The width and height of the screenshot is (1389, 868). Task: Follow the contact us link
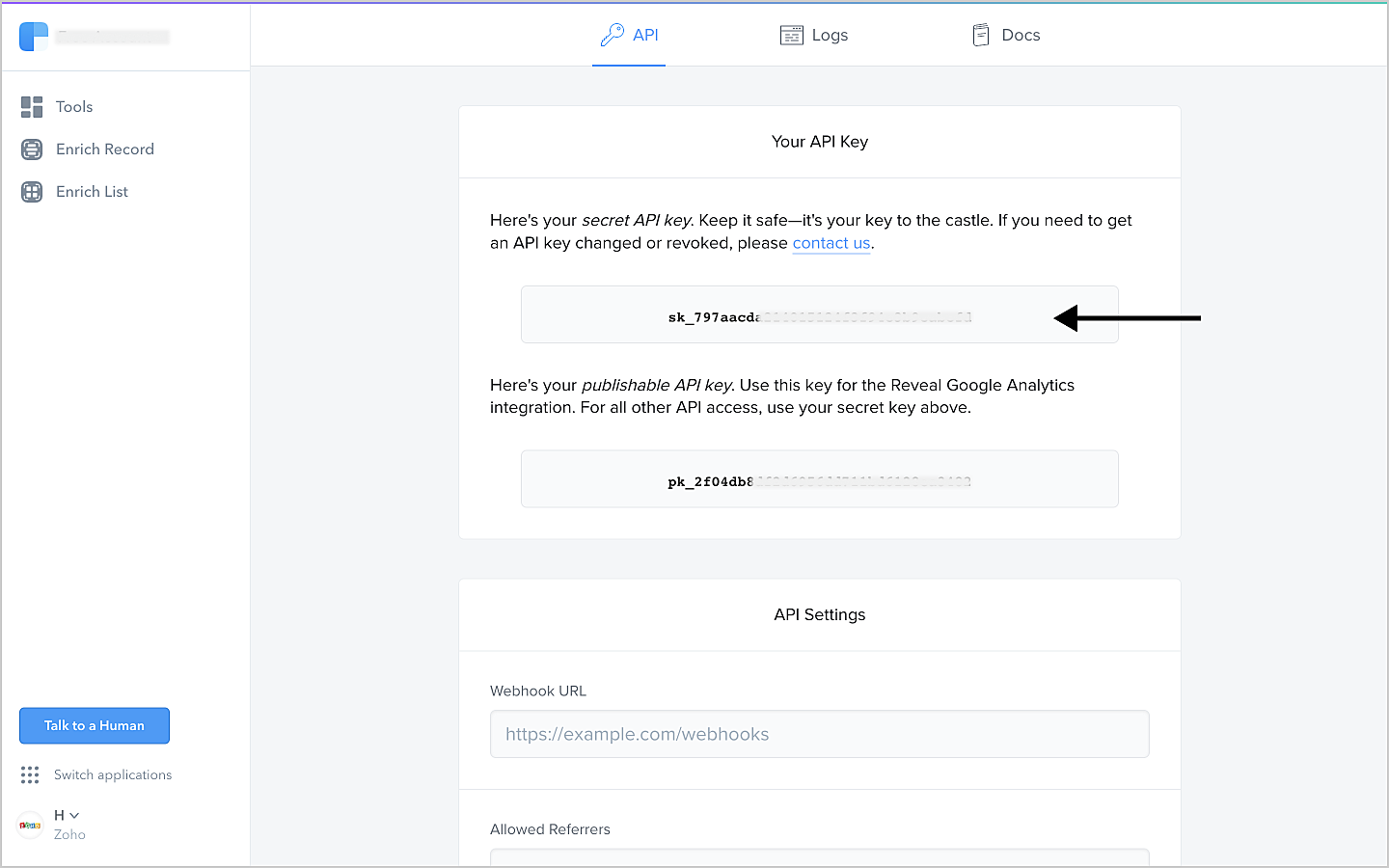click(831, 243)
